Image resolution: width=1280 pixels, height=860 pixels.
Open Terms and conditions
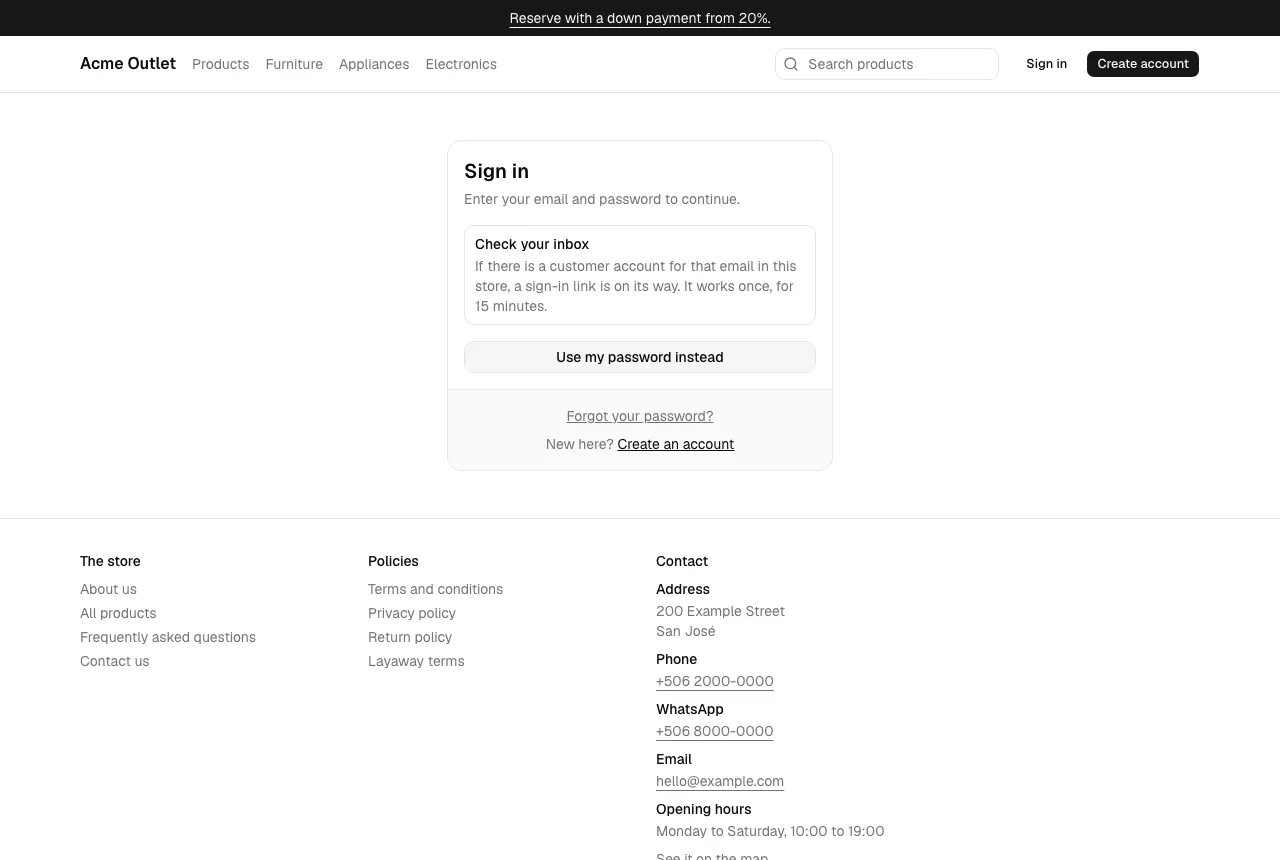435,589
